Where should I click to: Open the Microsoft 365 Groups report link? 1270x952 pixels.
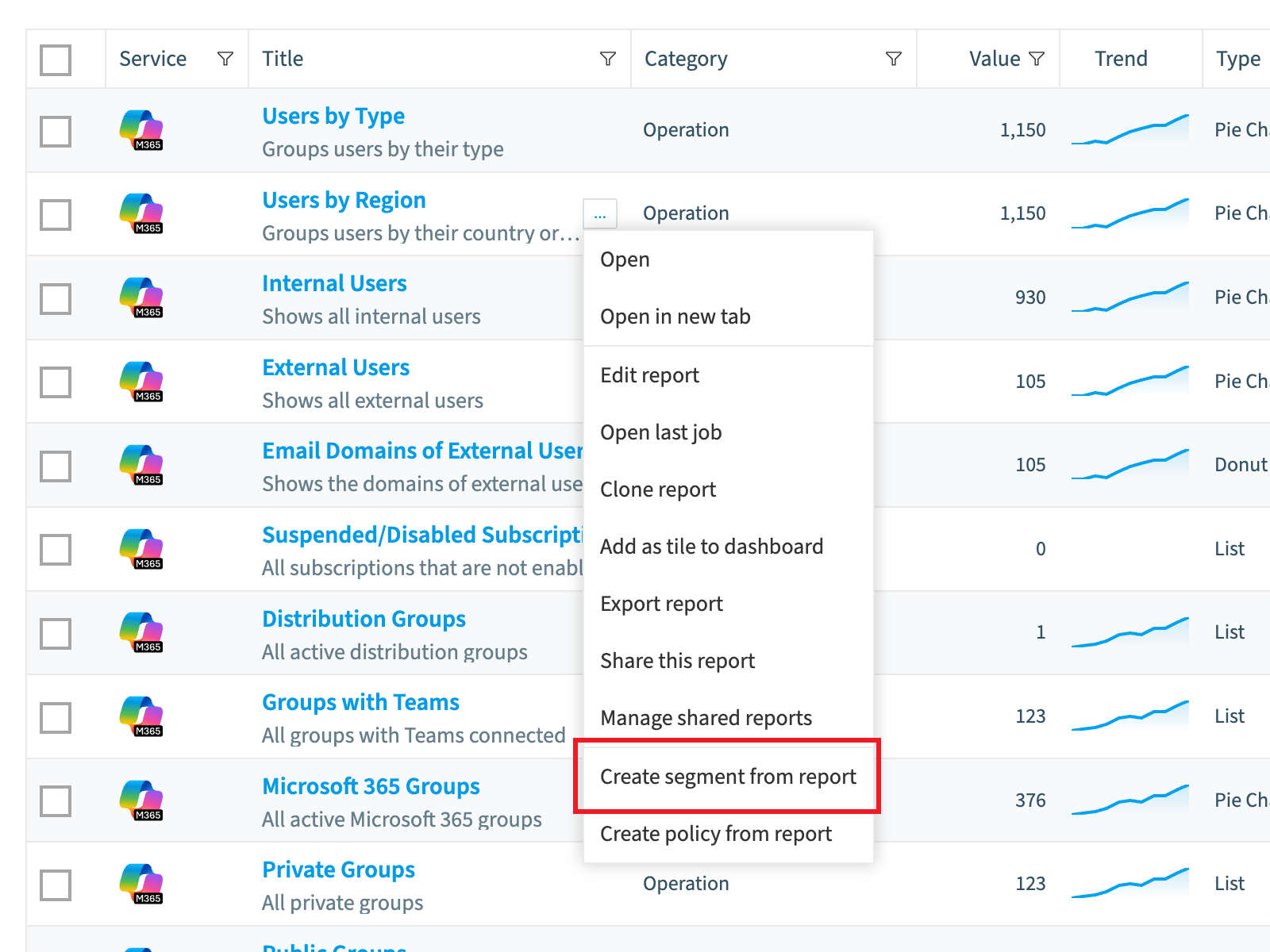click(x=371, y=786)
